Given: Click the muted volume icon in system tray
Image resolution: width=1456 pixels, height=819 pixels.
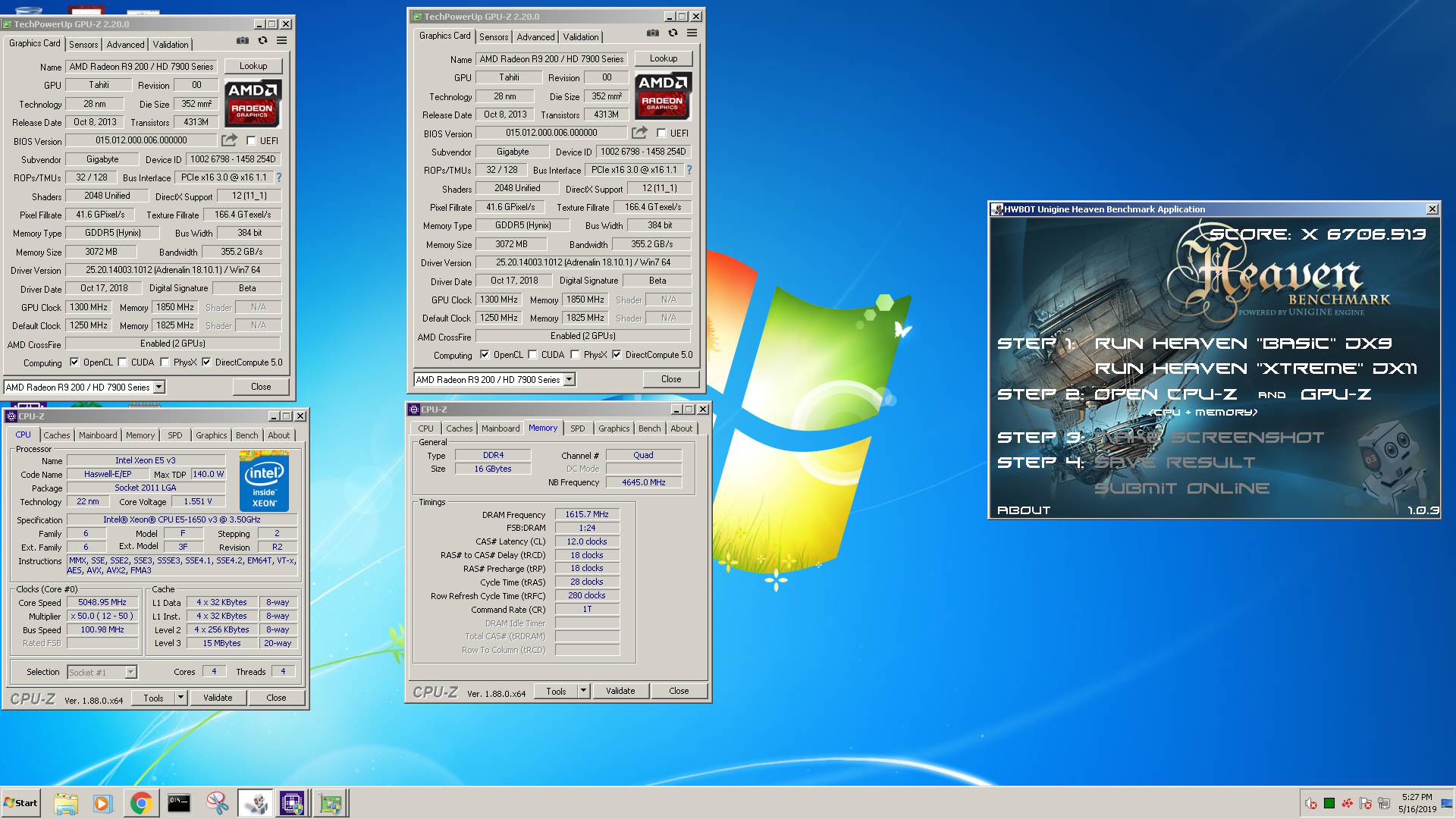Looking at the screenshot, I should [1310, 803].
